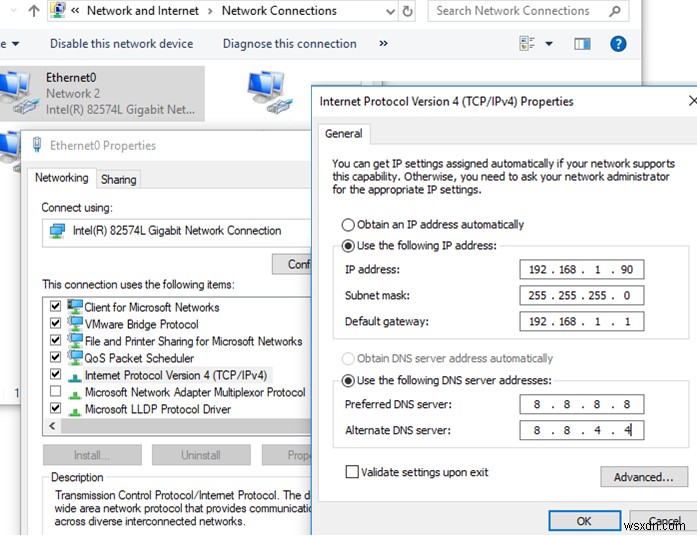Click the Advanced... button
The image size is (697, 536).
644,477
